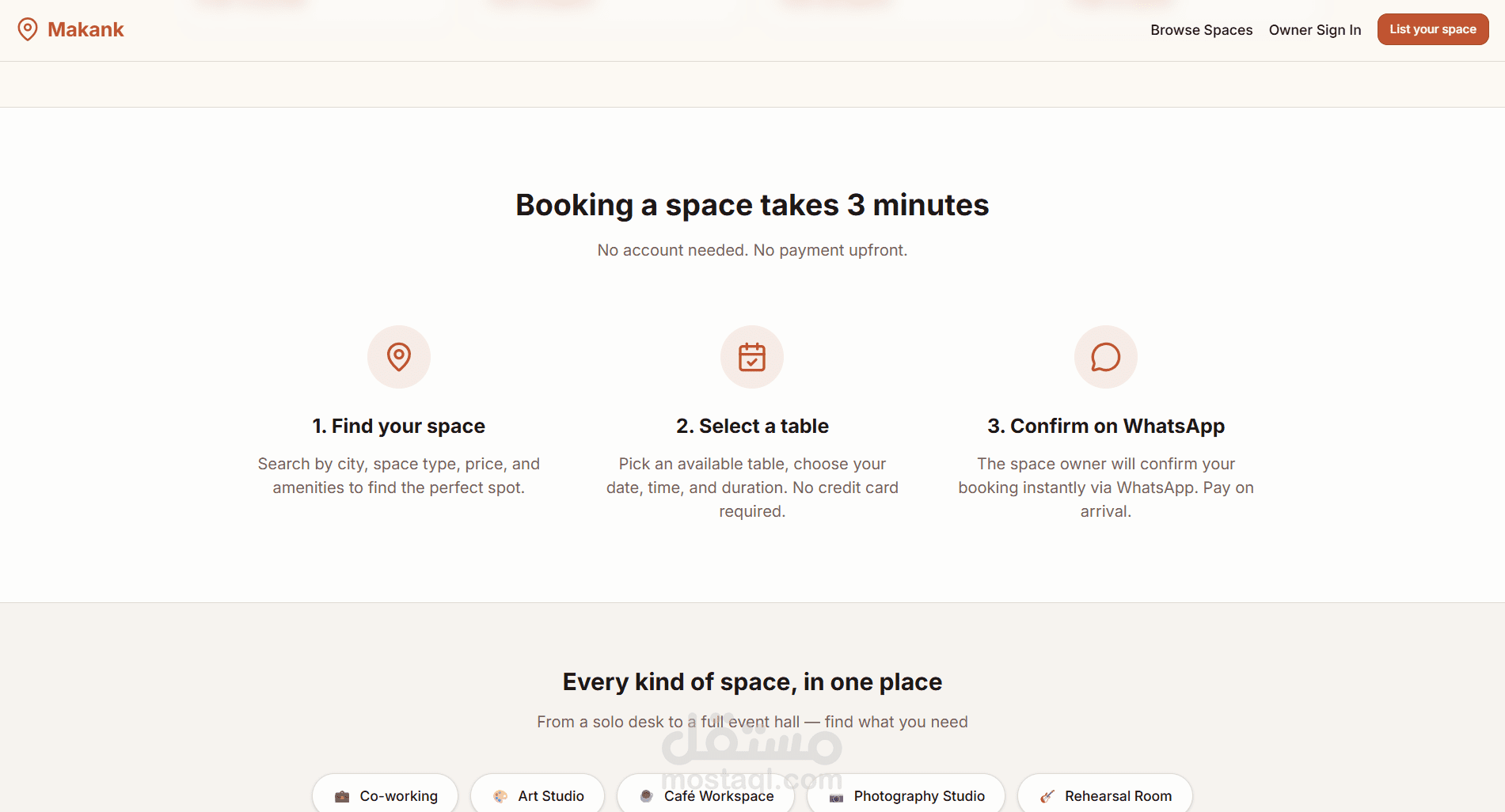The height and width of the screenshot is (812, 1505).
Task: Click the Pick an available table description
Action: coord(752,488)
